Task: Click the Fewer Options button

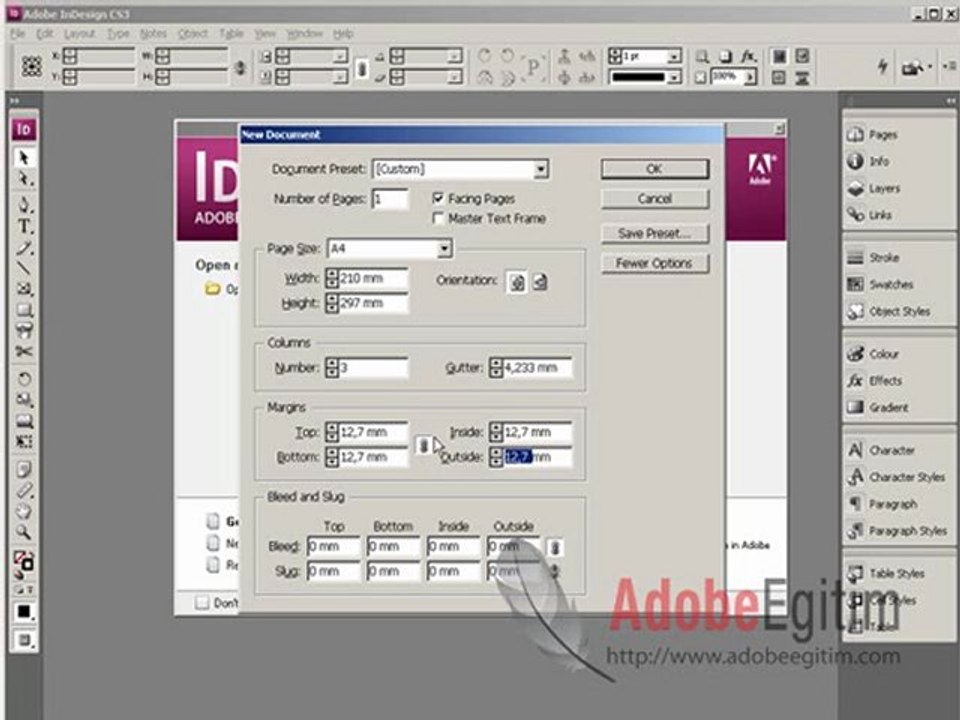Action: [654, 263]
